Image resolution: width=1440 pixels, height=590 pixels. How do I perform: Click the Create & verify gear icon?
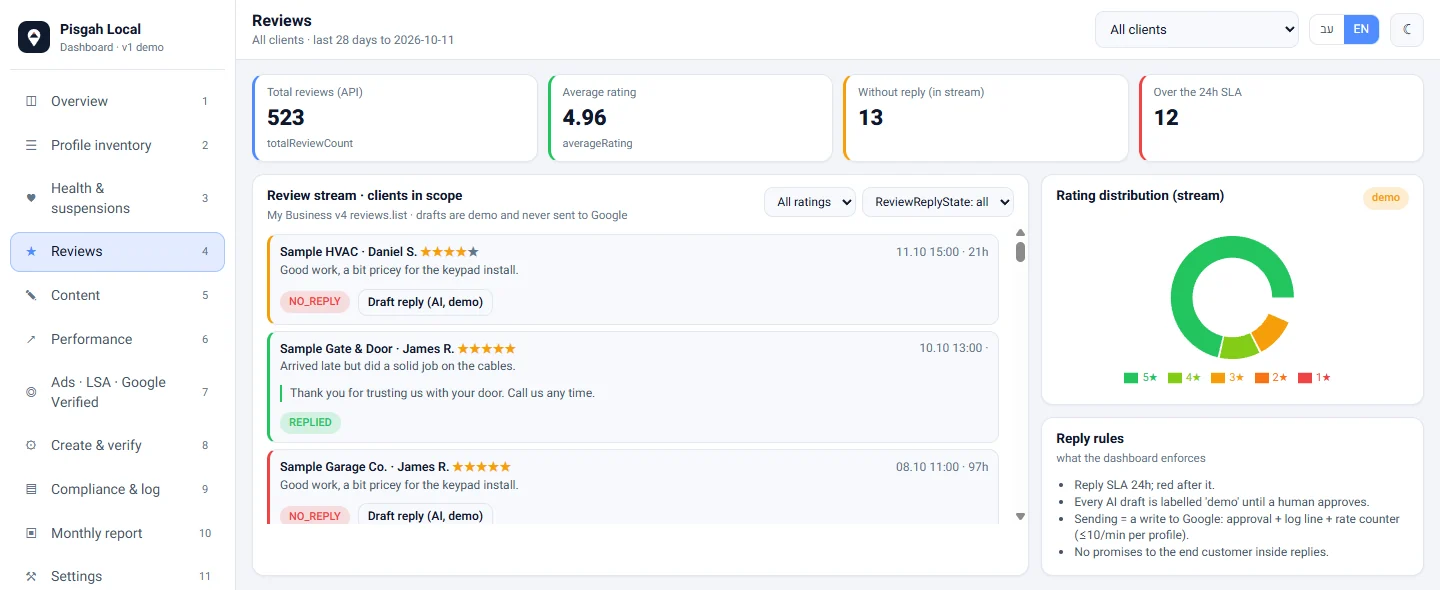coord(31,445)
